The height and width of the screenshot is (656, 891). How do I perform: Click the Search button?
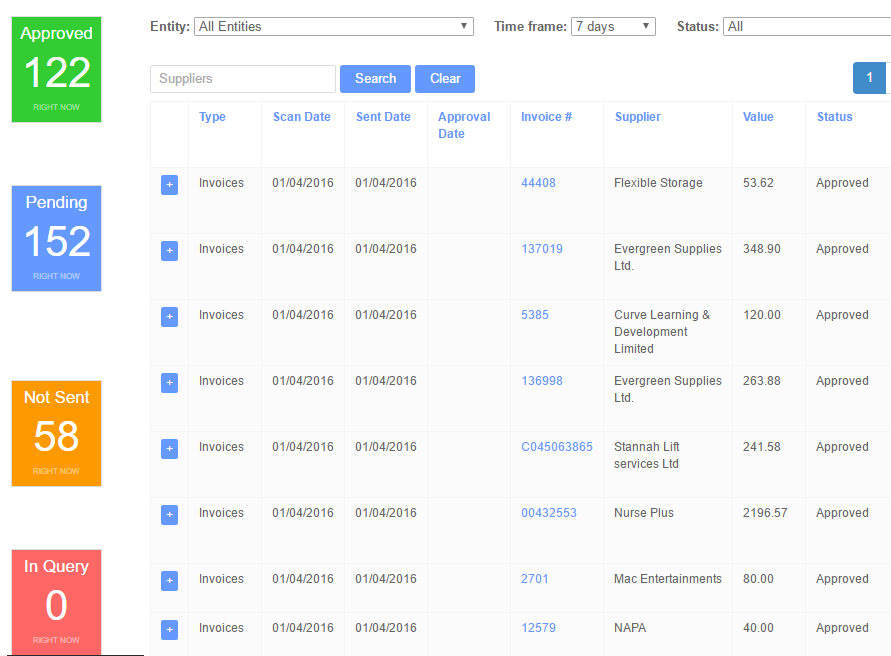click(x=375, y=78)
